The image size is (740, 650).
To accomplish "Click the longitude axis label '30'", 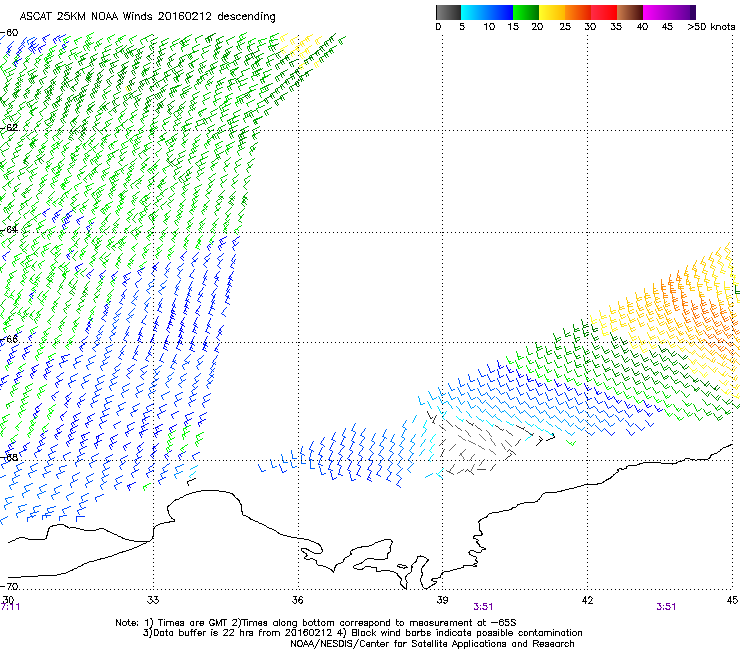I will [x=8, y=600].
